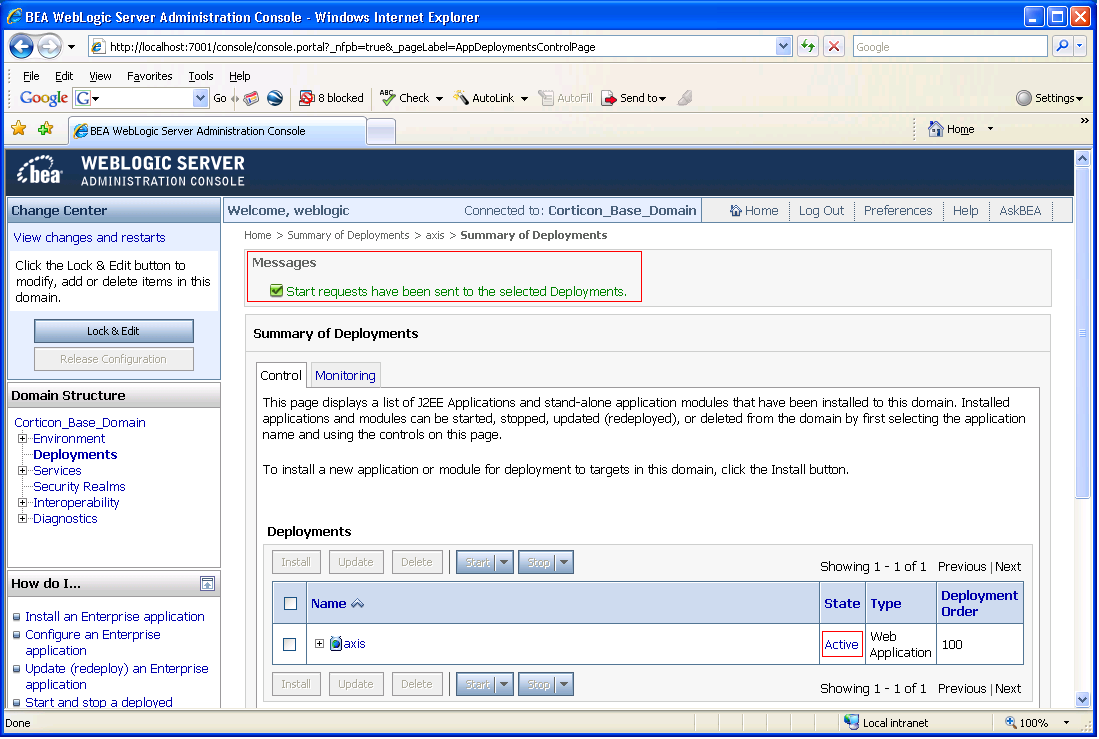Click the Active state of the axis deployment

point(841,644)
